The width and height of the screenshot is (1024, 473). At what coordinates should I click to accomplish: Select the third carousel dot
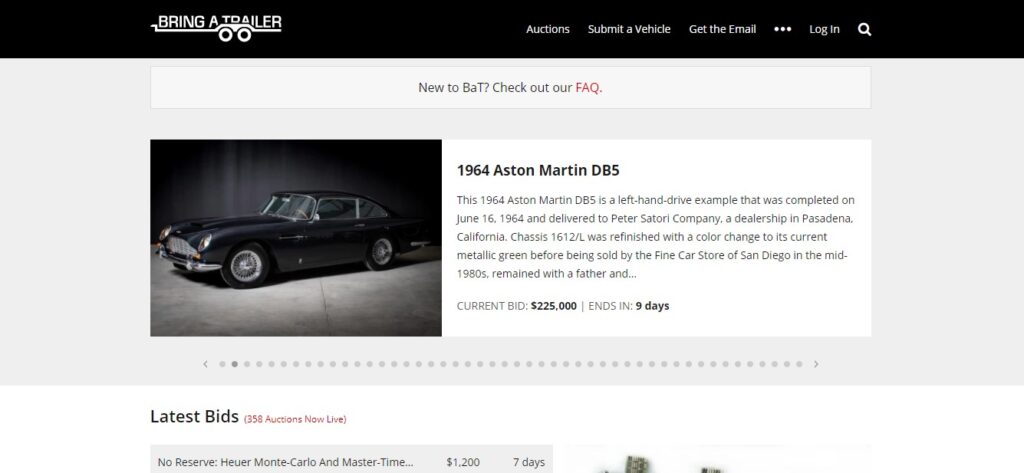coord(247,364)
